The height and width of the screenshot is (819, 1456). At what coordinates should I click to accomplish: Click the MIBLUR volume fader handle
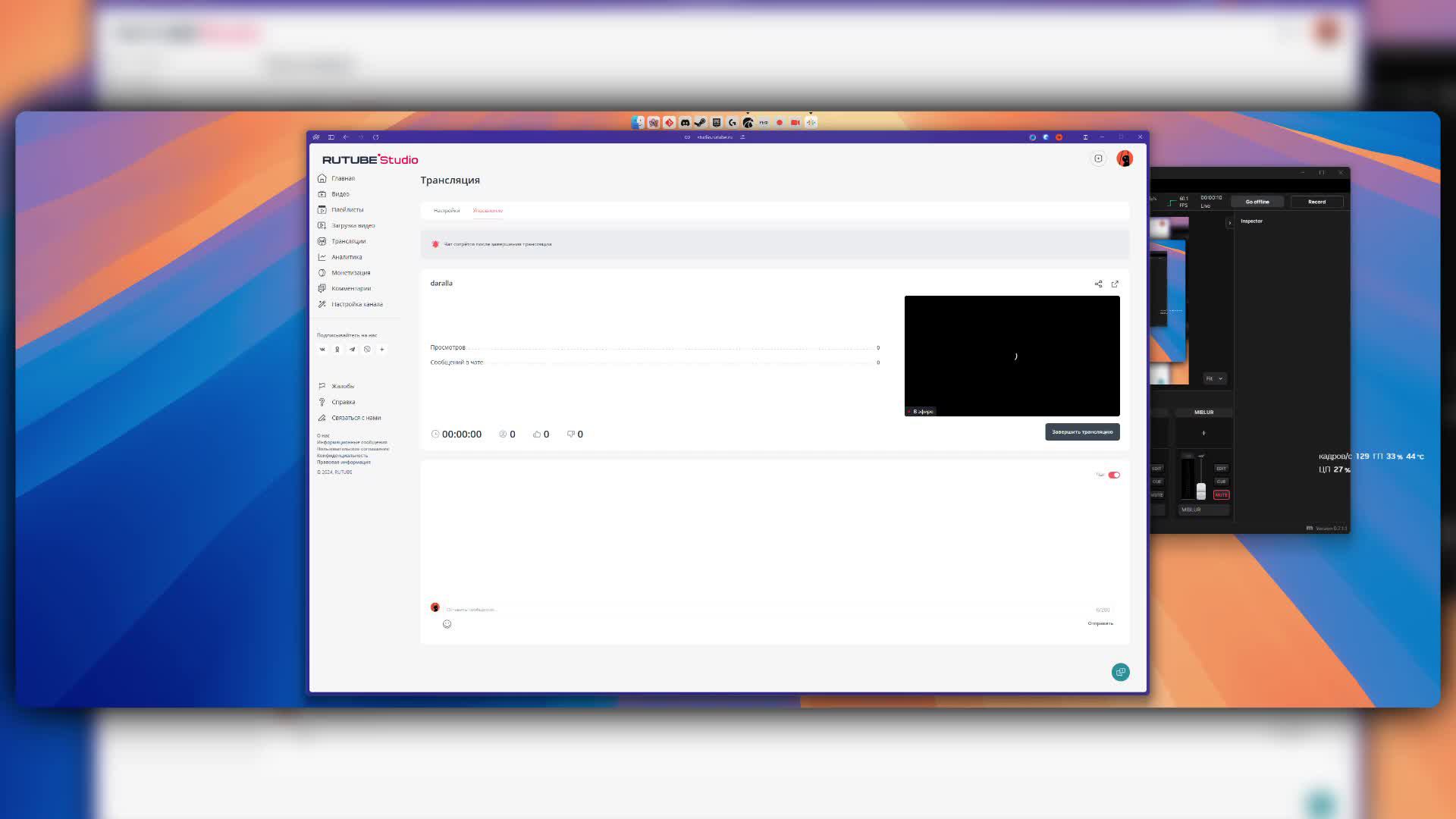click(1200, 491)
